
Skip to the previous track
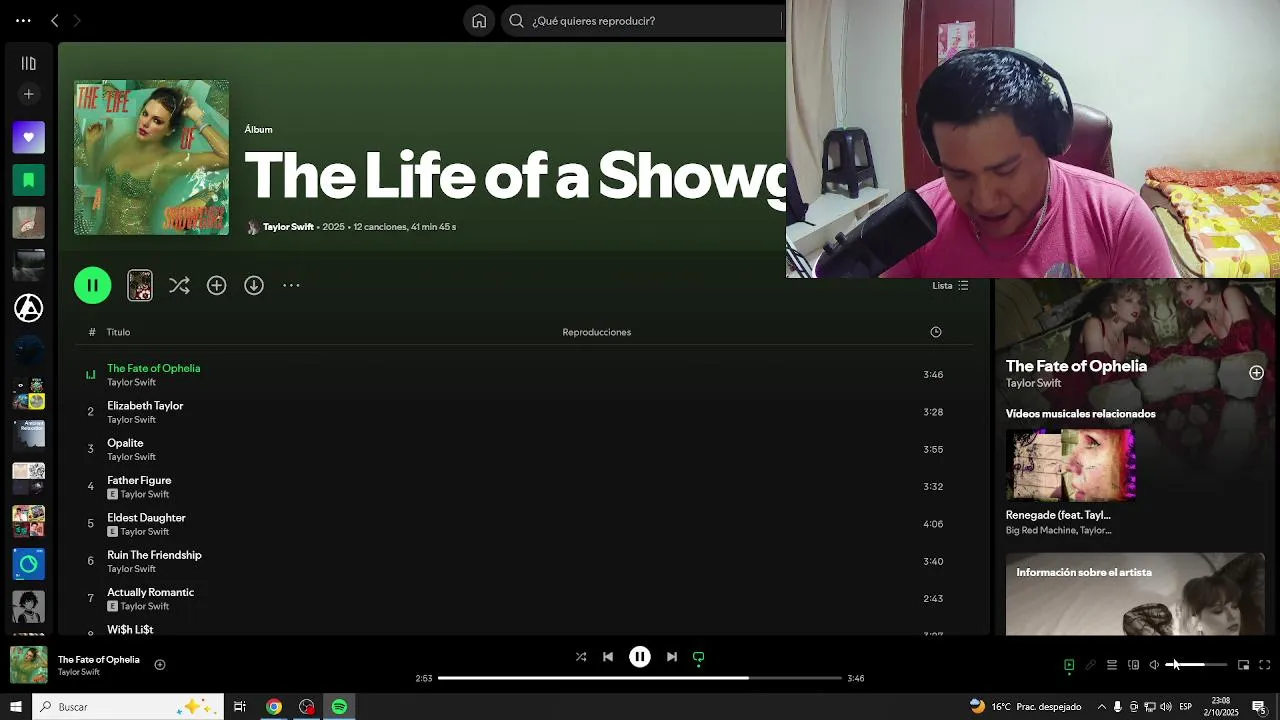tap(608, 657)
